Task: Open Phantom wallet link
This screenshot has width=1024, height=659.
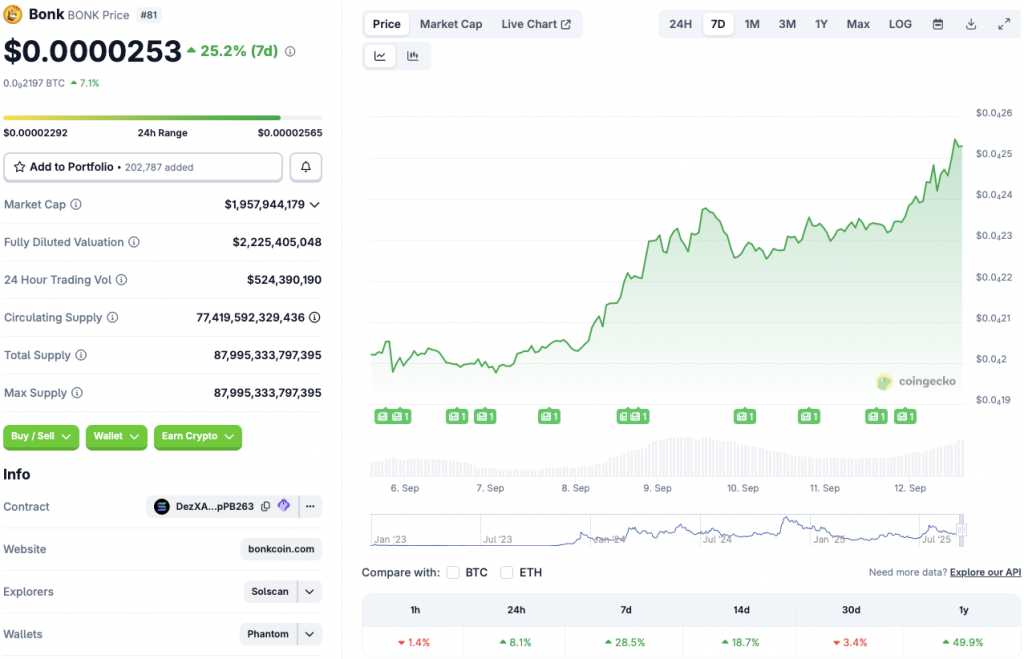Action: click(268, 634)
